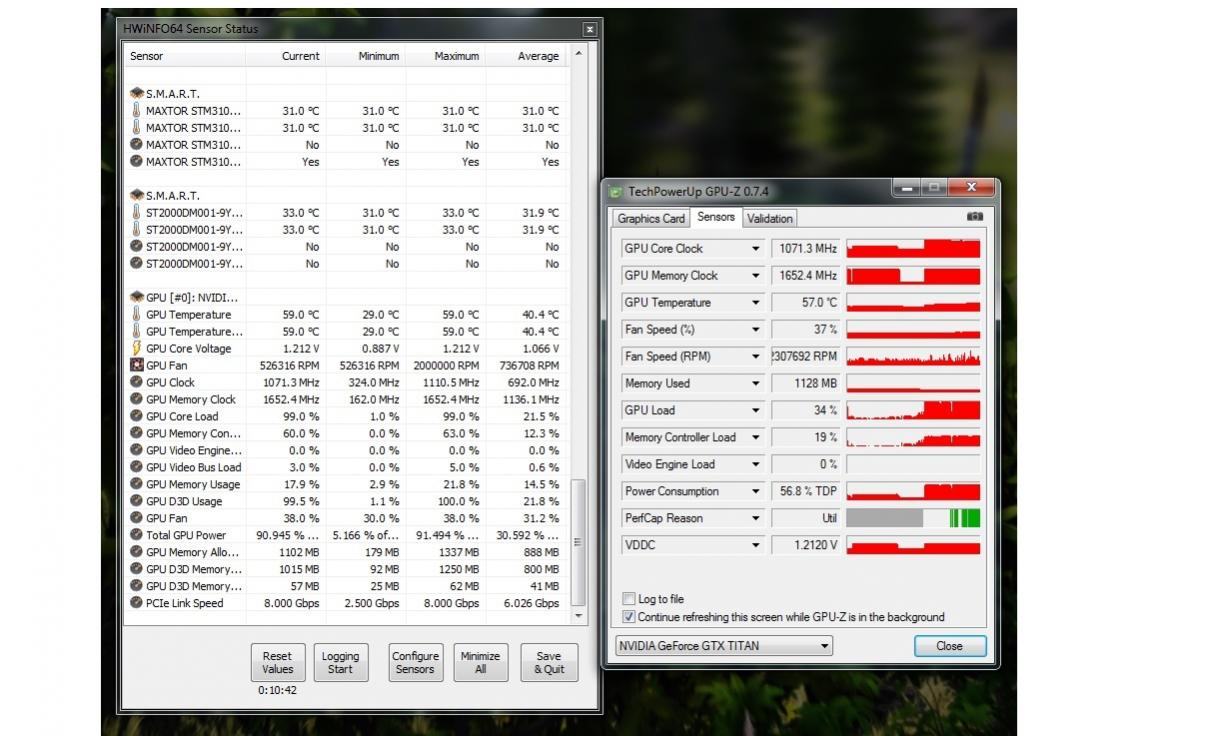Click the Logging Start button

click(340, 663)
